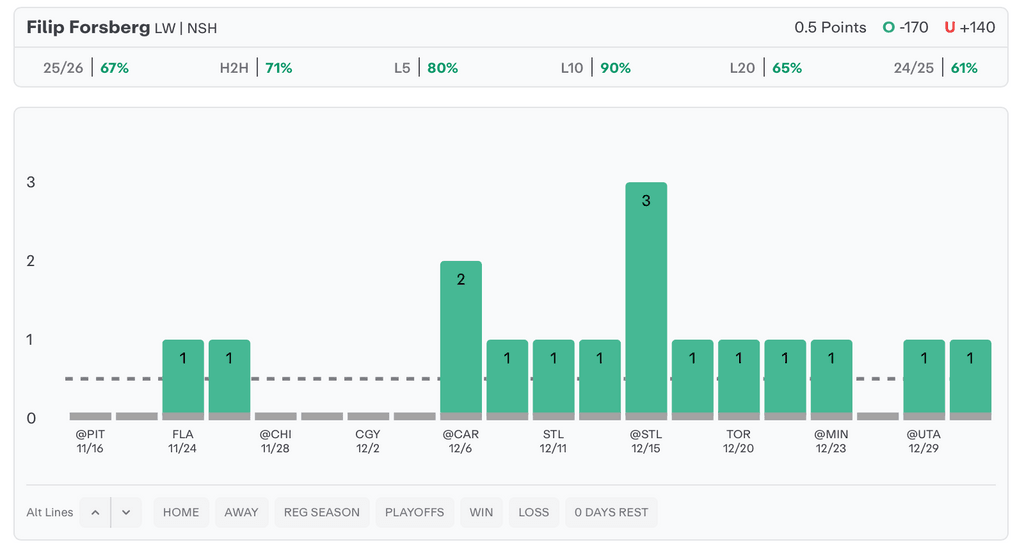Enable the PLAYOFFS filter
The height and width of the screenshot is (559, 1024).
click(x=415, y=512)
